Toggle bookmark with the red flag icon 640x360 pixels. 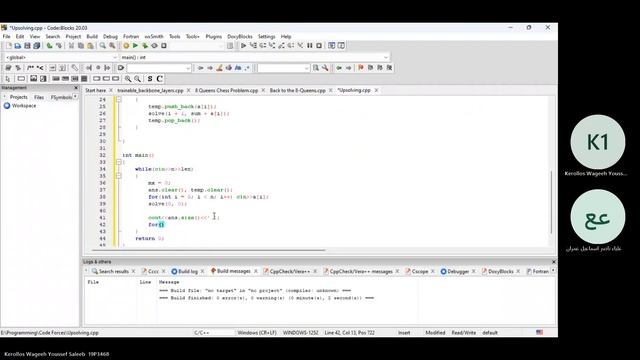tap(361, 68)
